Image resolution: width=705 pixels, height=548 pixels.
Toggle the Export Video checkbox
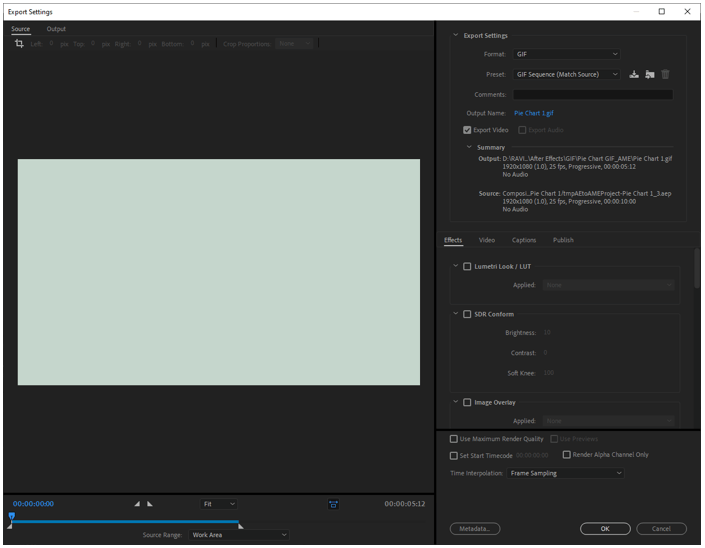(467, 130)
